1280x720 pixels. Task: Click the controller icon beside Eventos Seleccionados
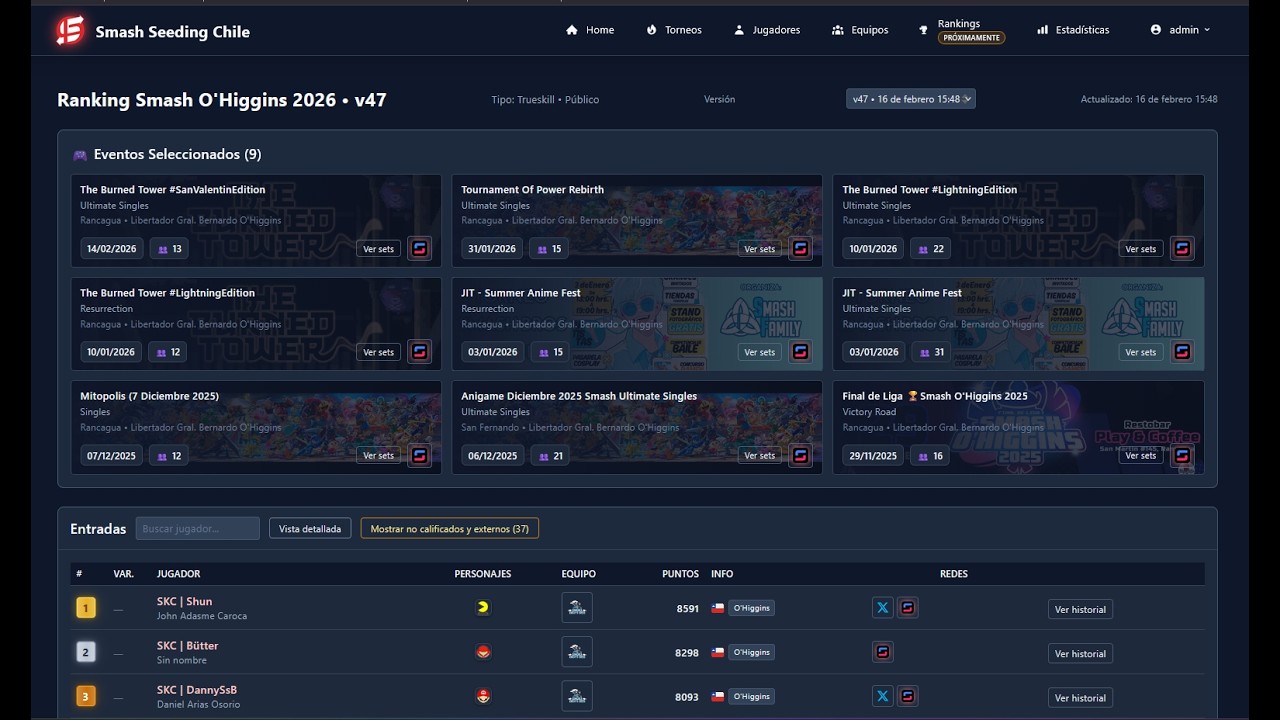click(x=80, y=155)
